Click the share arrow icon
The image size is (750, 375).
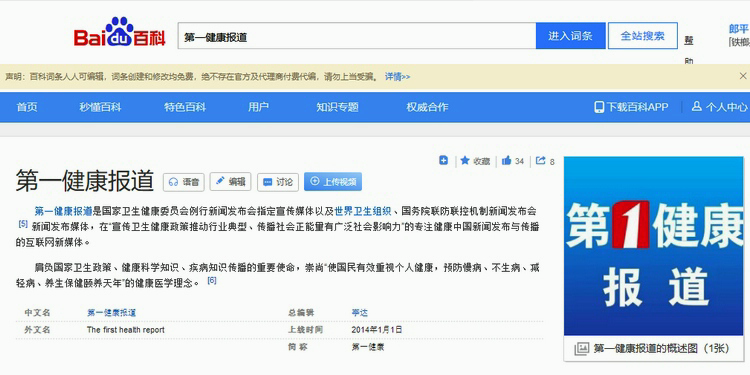pos(540,161)
